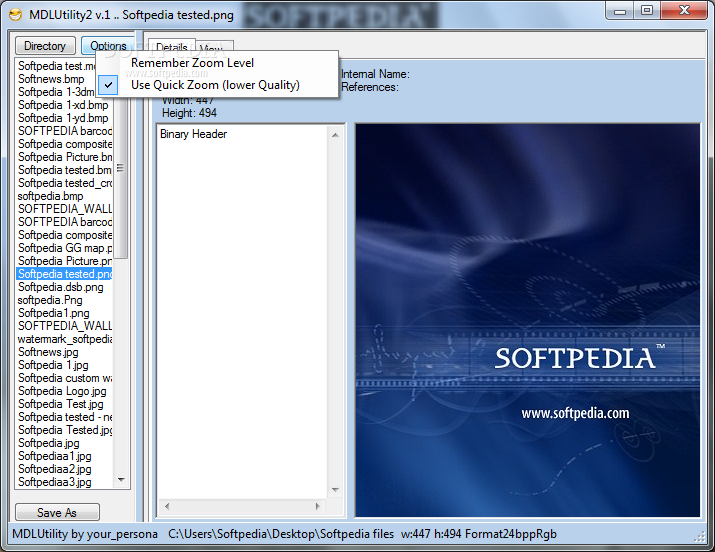Select file Softpedia.jpg

tap(49, 443)
